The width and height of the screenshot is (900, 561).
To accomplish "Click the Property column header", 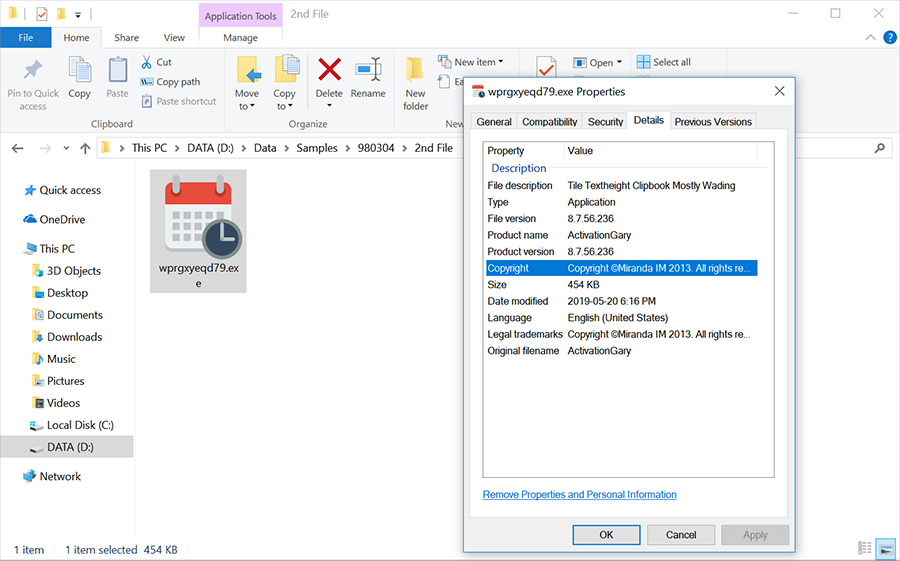I will pyautogui.click(x=523, y=150).
